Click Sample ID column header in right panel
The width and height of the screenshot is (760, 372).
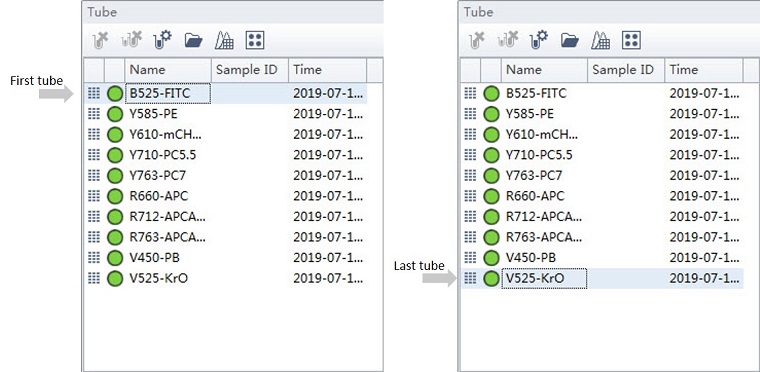pos(627,70)
